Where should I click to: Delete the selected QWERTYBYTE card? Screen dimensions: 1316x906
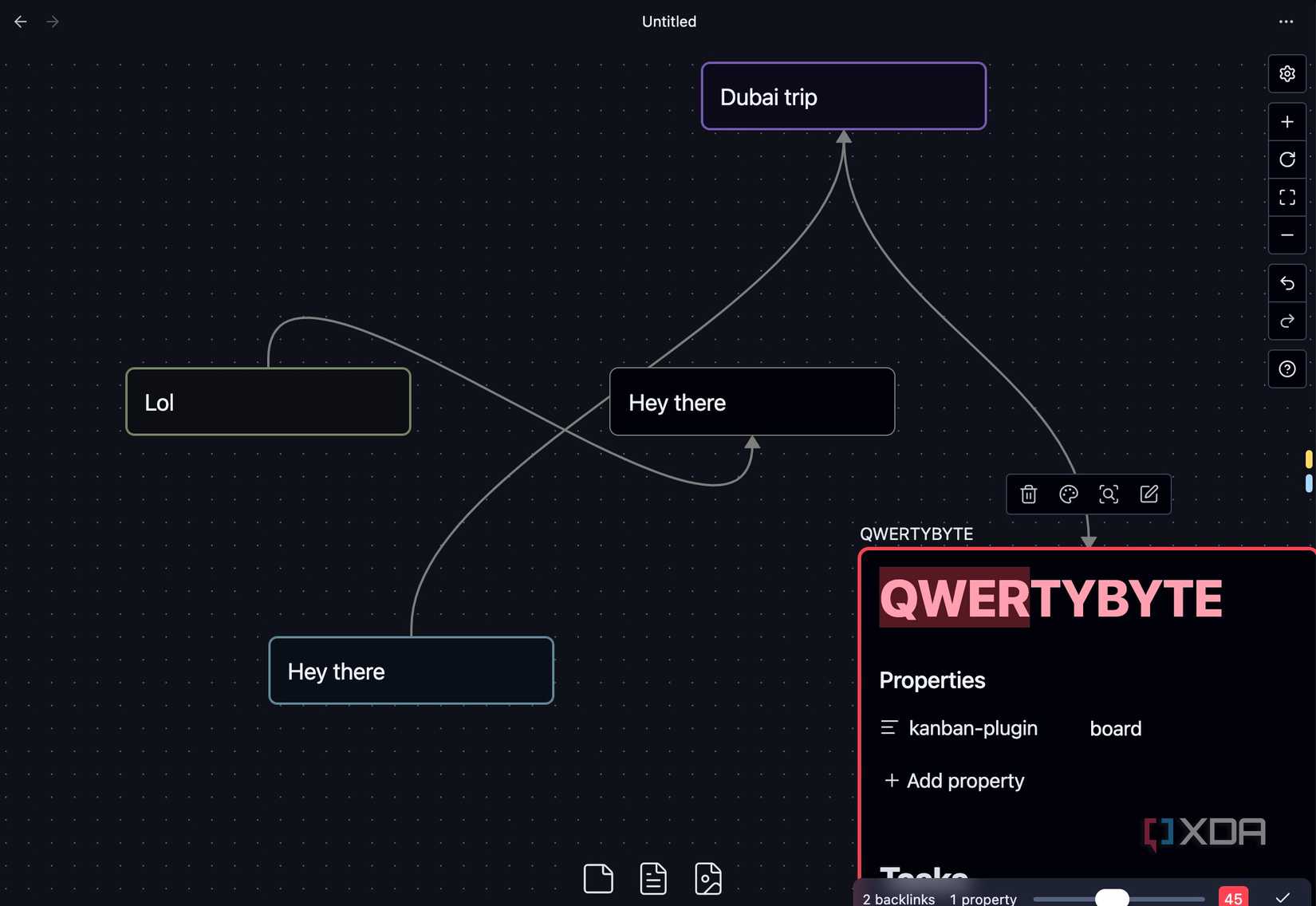tap(1029, 494)
